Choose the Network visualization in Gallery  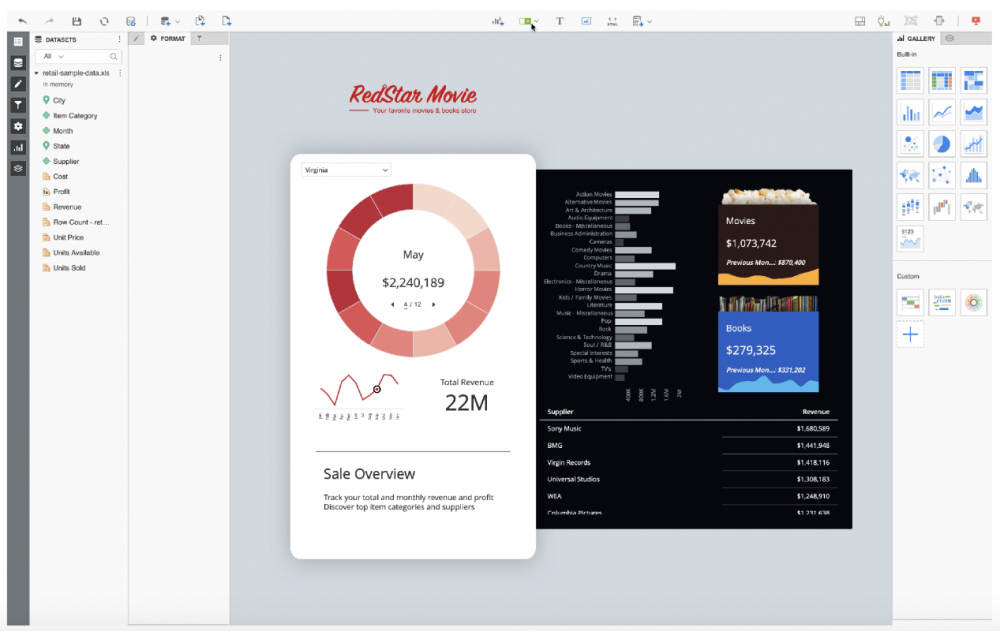tap(942, 175)
